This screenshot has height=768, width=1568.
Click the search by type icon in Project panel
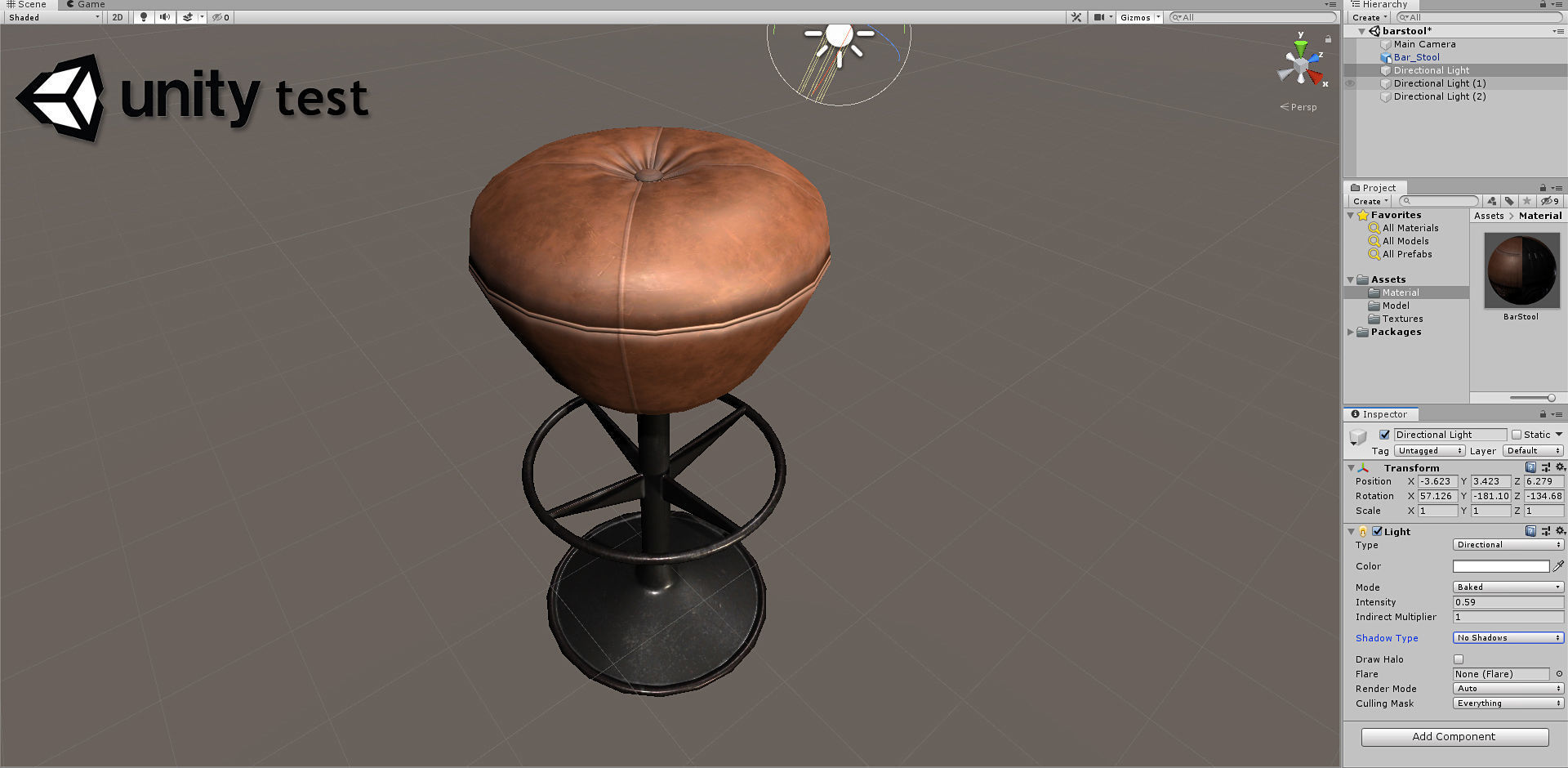click(1492, 200)
